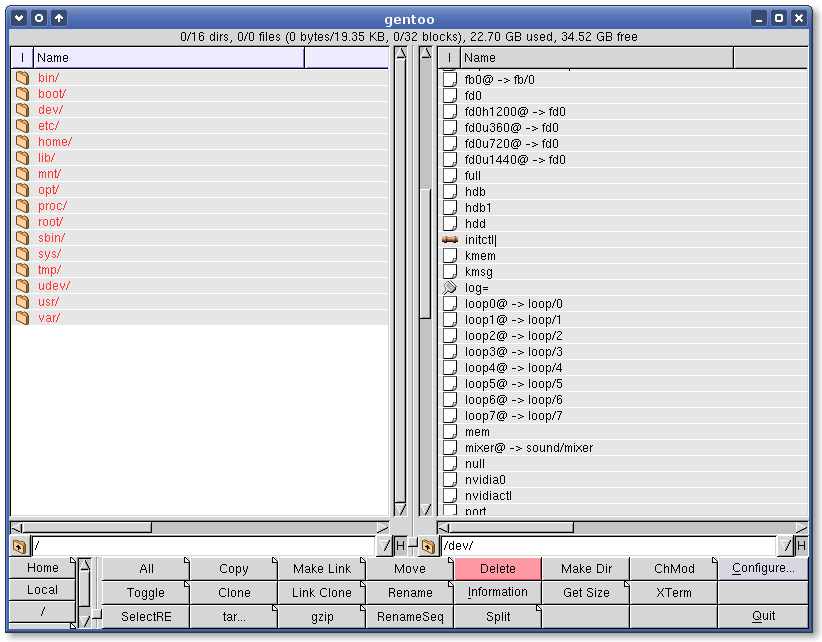Click the sticky circle button in title bar
Screen dimensions: 822x642
click(x=39, y=18)
